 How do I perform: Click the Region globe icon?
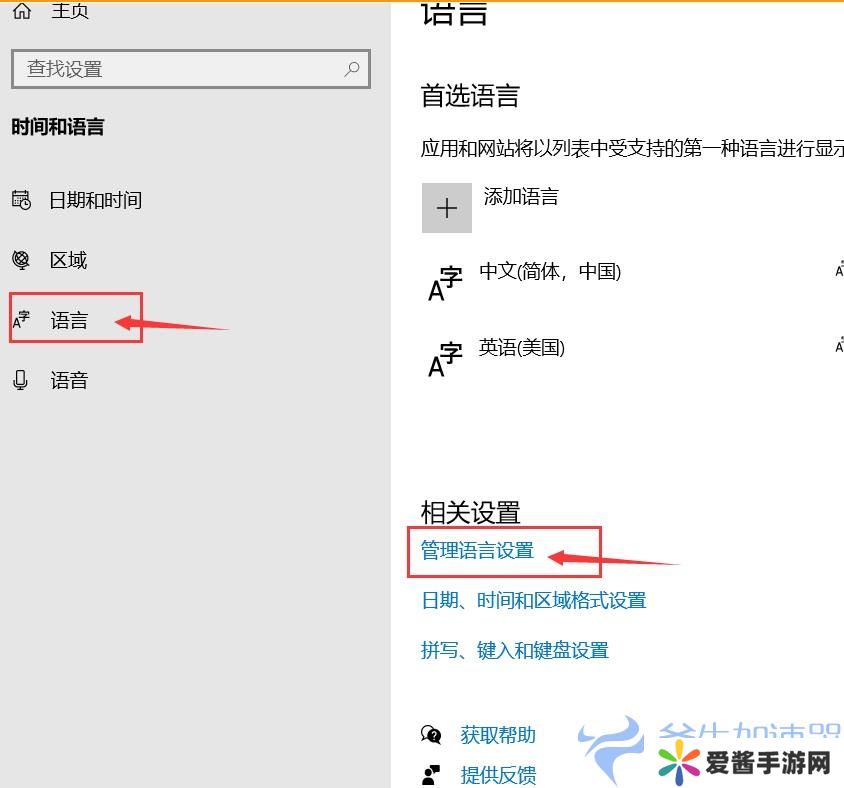click(x=21, y=260)
